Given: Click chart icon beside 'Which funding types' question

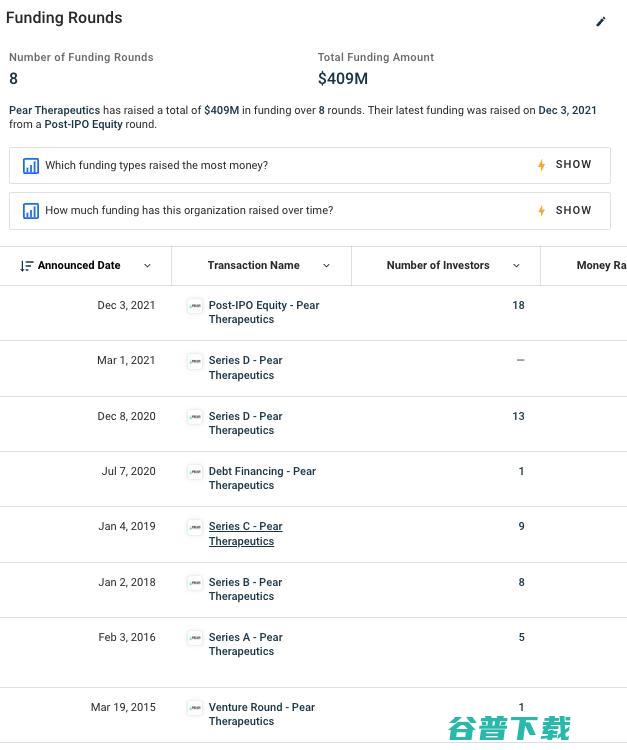Looking at the screenshot, I should [x=31, y=166].
